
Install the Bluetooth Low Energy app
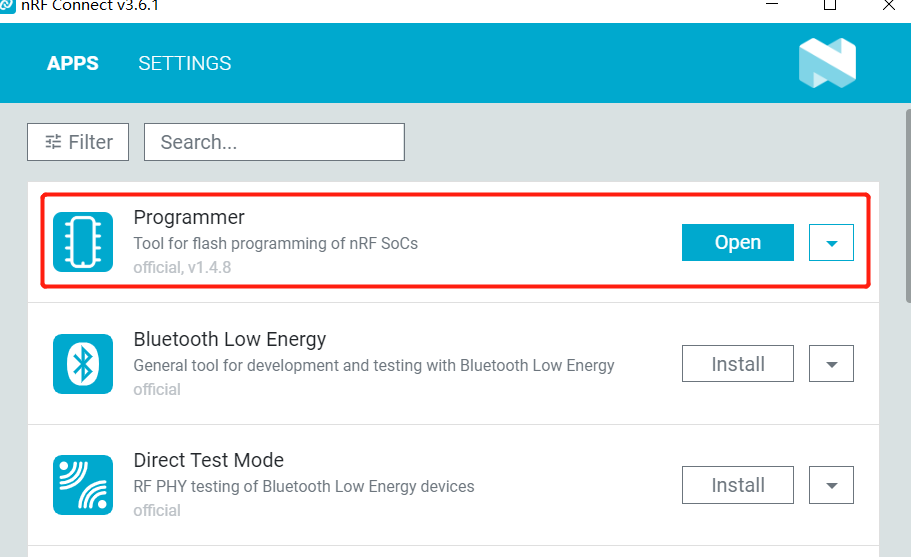[x=737, y=364]
